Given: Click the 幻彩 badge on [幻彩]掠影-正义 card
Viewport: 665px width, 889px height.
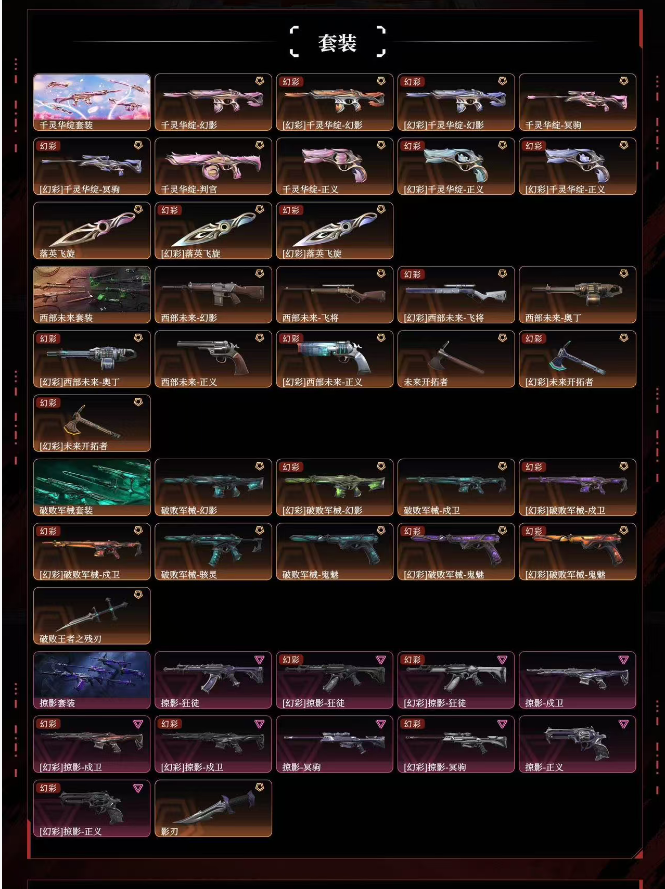Looking at the screenshot, I should 48,788.
